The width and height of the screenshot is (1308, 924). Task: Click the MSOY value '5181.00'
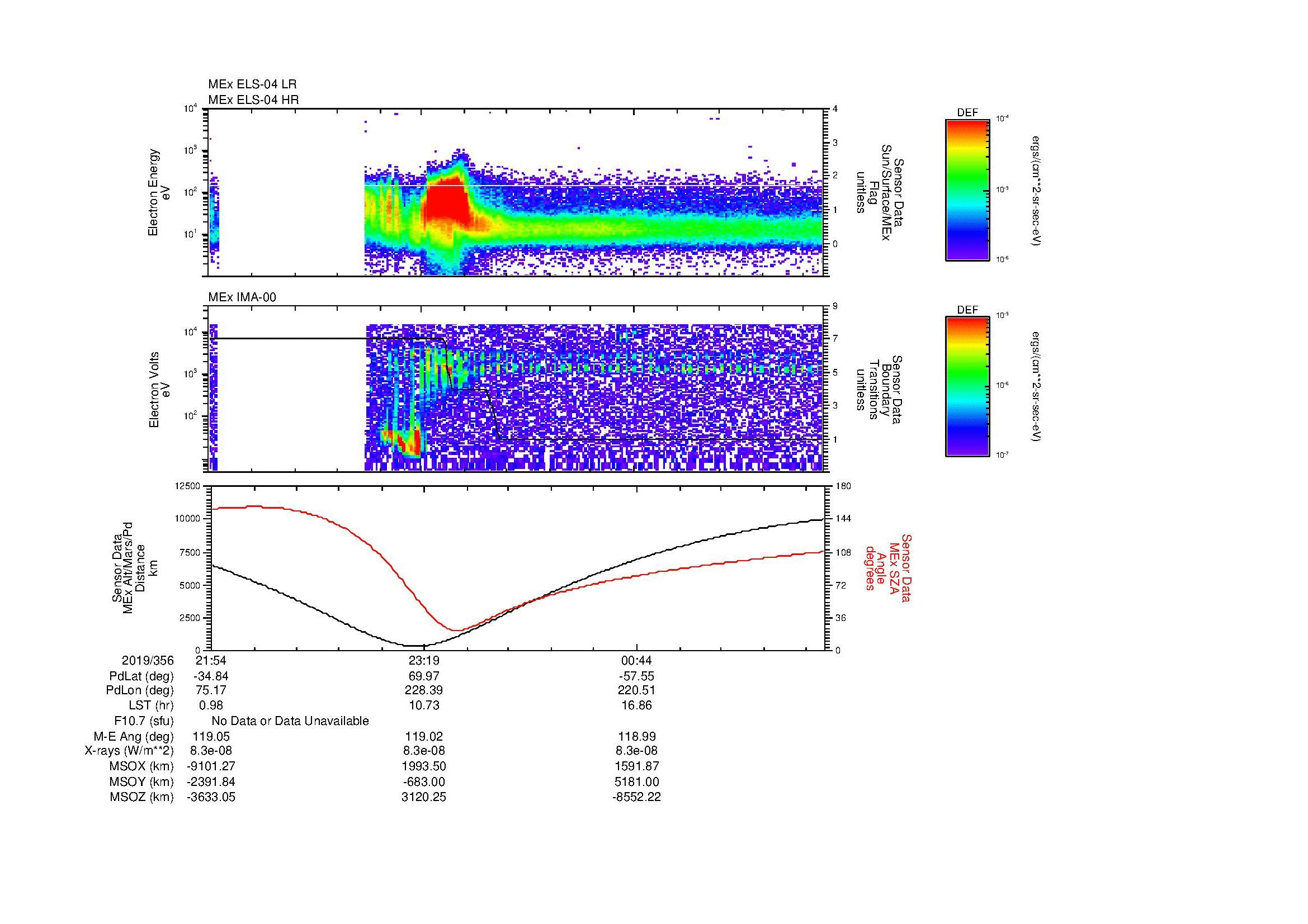coord(636,781)
